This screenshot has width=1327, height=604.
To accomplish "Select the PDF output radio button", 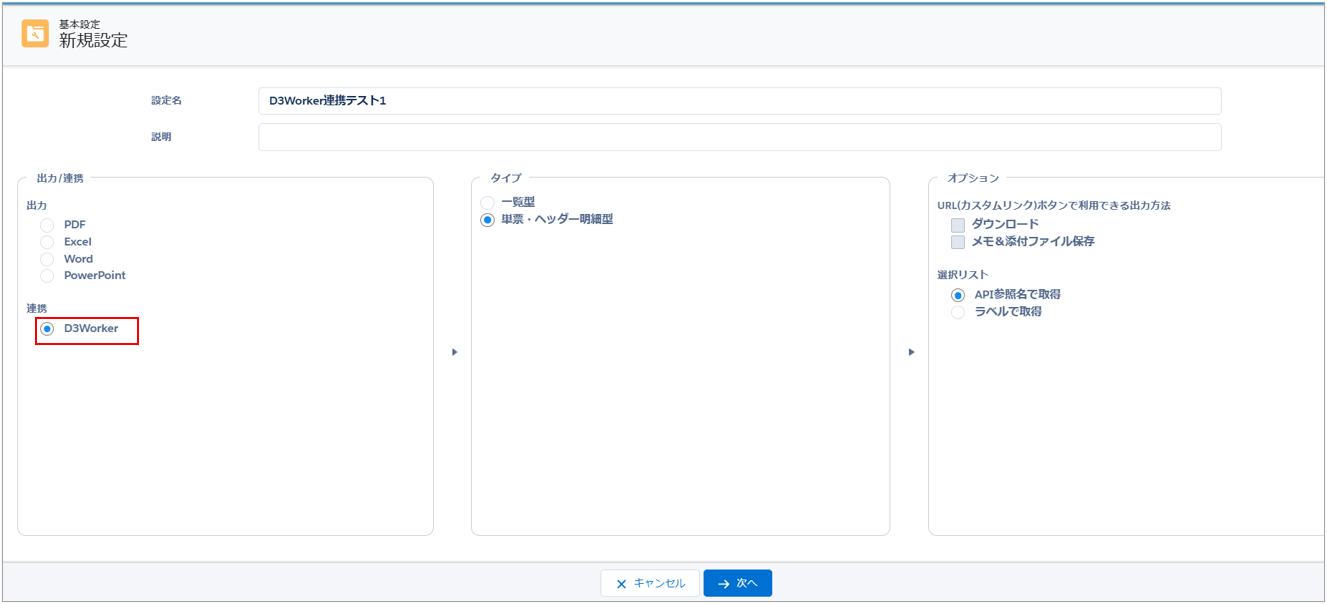I will (47, 225).
